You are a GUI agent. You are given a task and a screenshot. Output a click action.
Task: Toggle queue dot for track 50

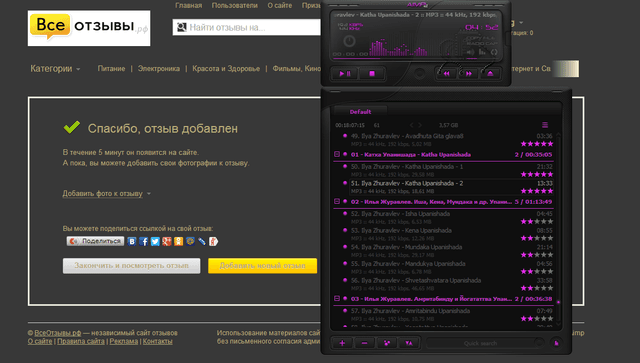click(345, 166)
